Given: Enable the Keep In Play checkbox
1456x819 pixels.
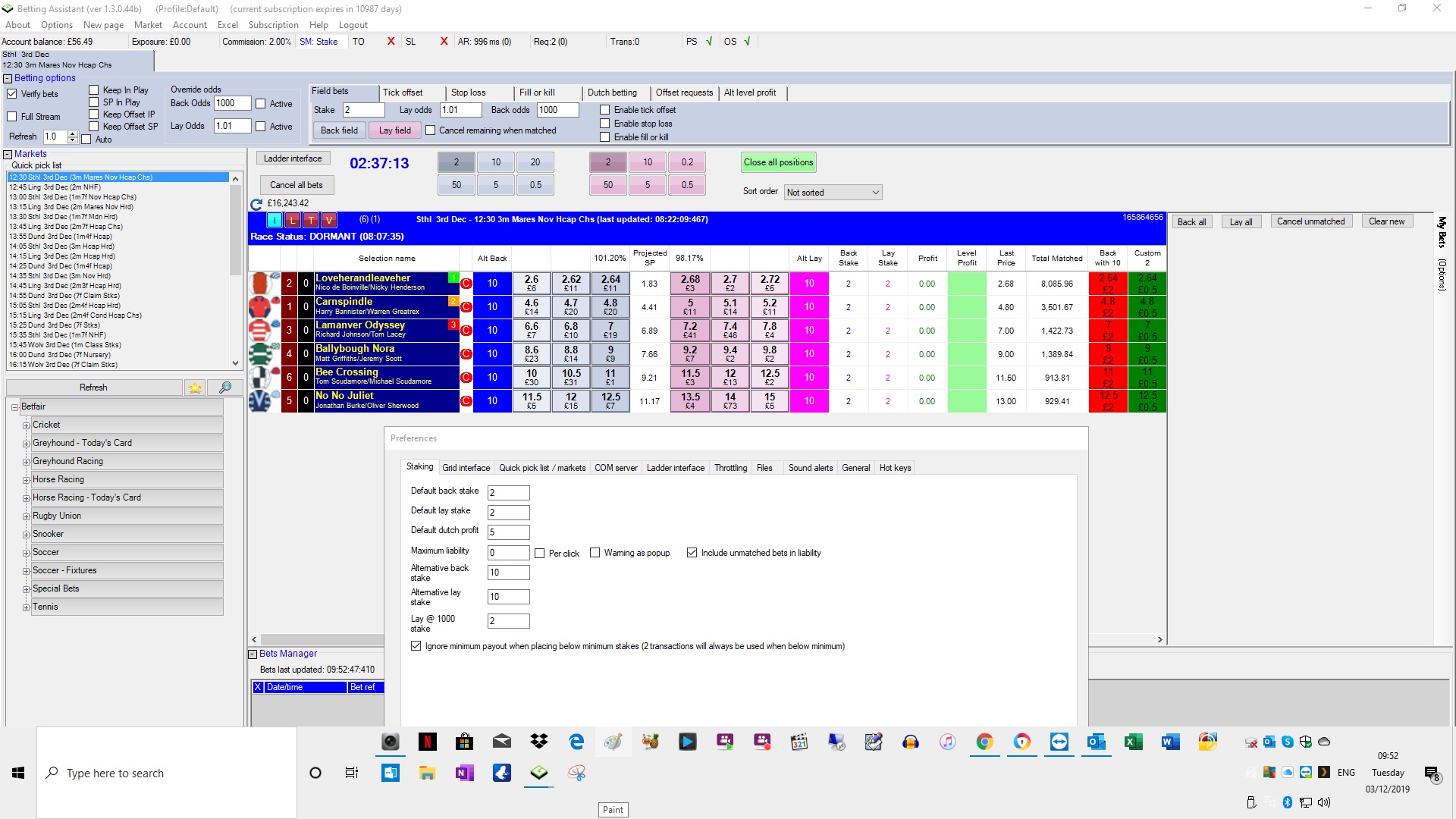Looking at the screenshot, I should [94, 90].
